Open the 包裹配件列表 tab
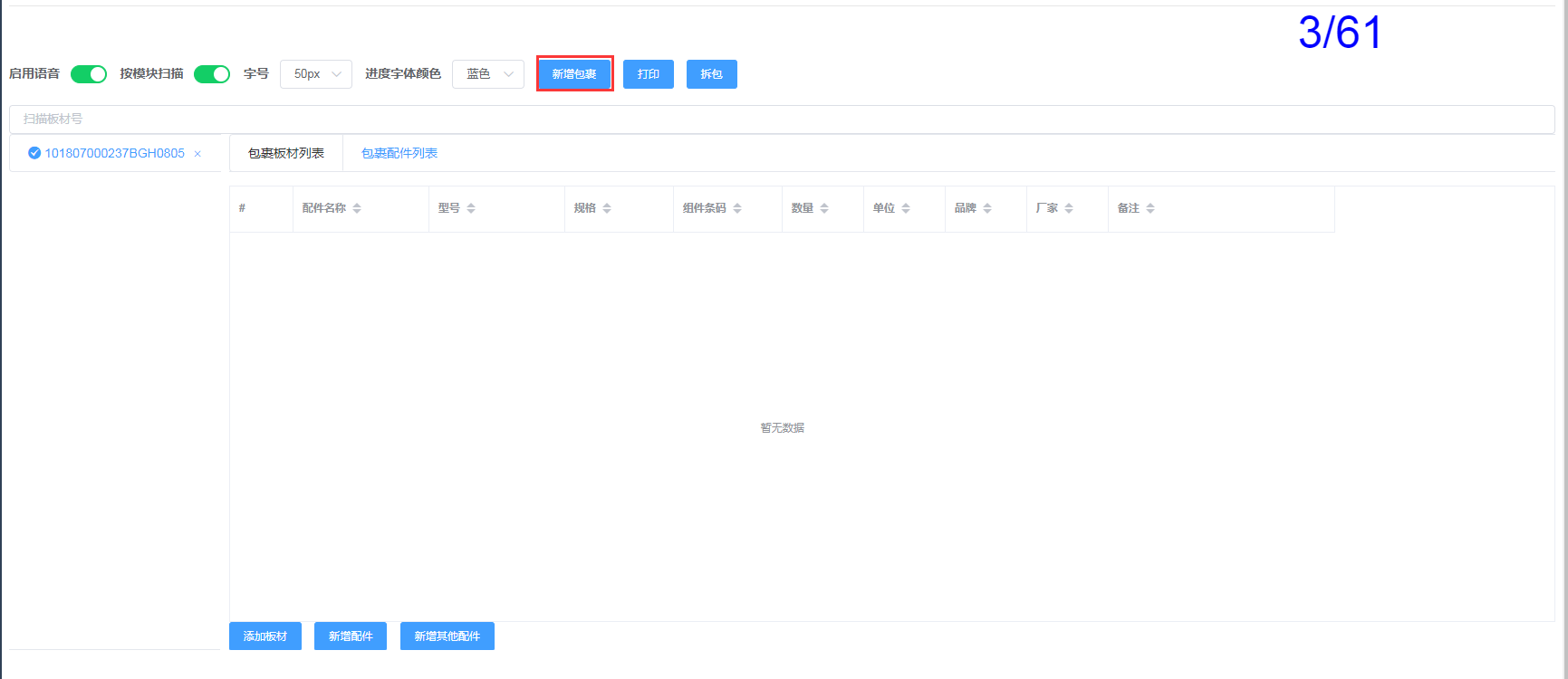1568x679 pixels. [x=399, y=153]
